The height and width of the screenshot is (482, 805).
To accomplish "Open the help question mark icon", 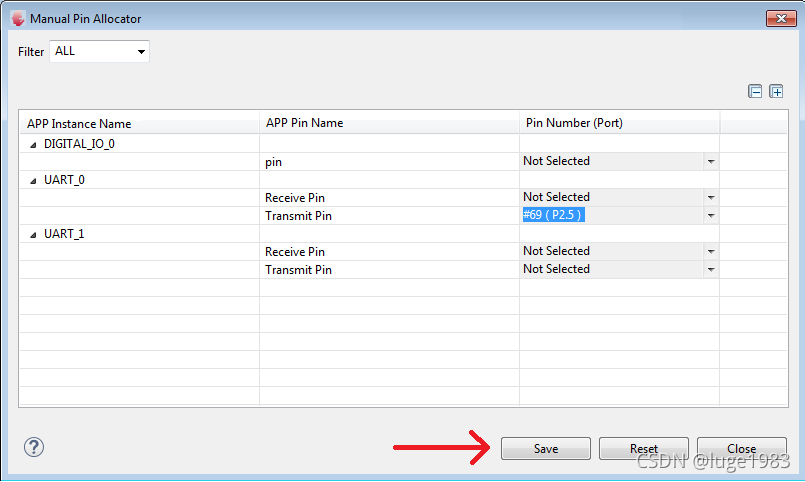I will 34,447.
